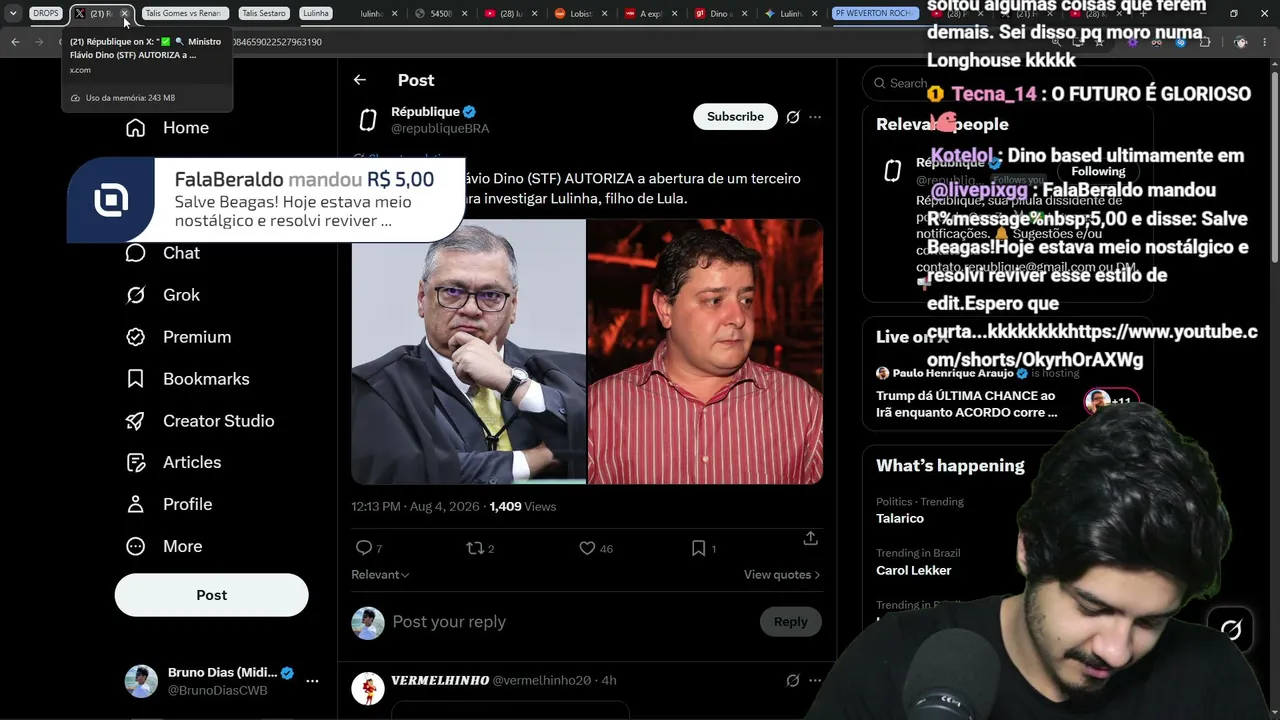Click the post's 1,409 Views count
Viewport: 1280px width, 720px height.
523,507
